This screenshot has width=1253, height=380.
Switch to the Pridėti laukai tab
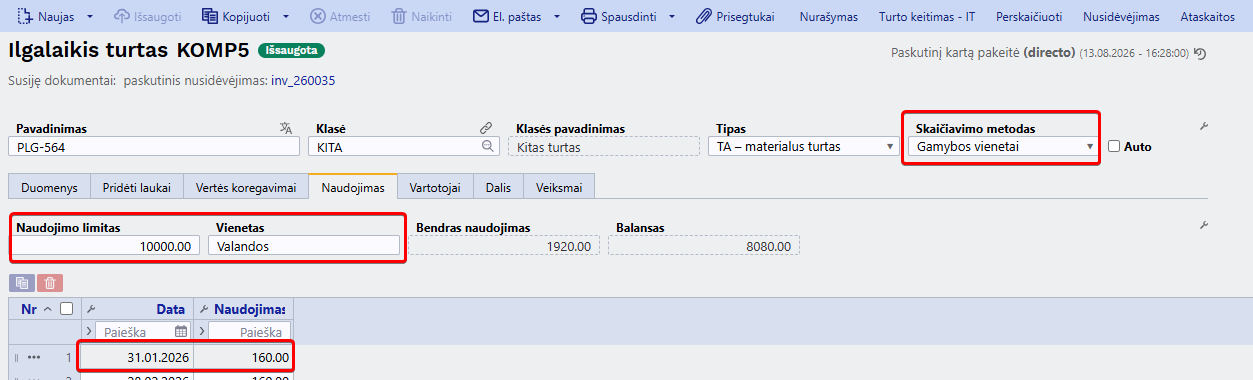136,187
